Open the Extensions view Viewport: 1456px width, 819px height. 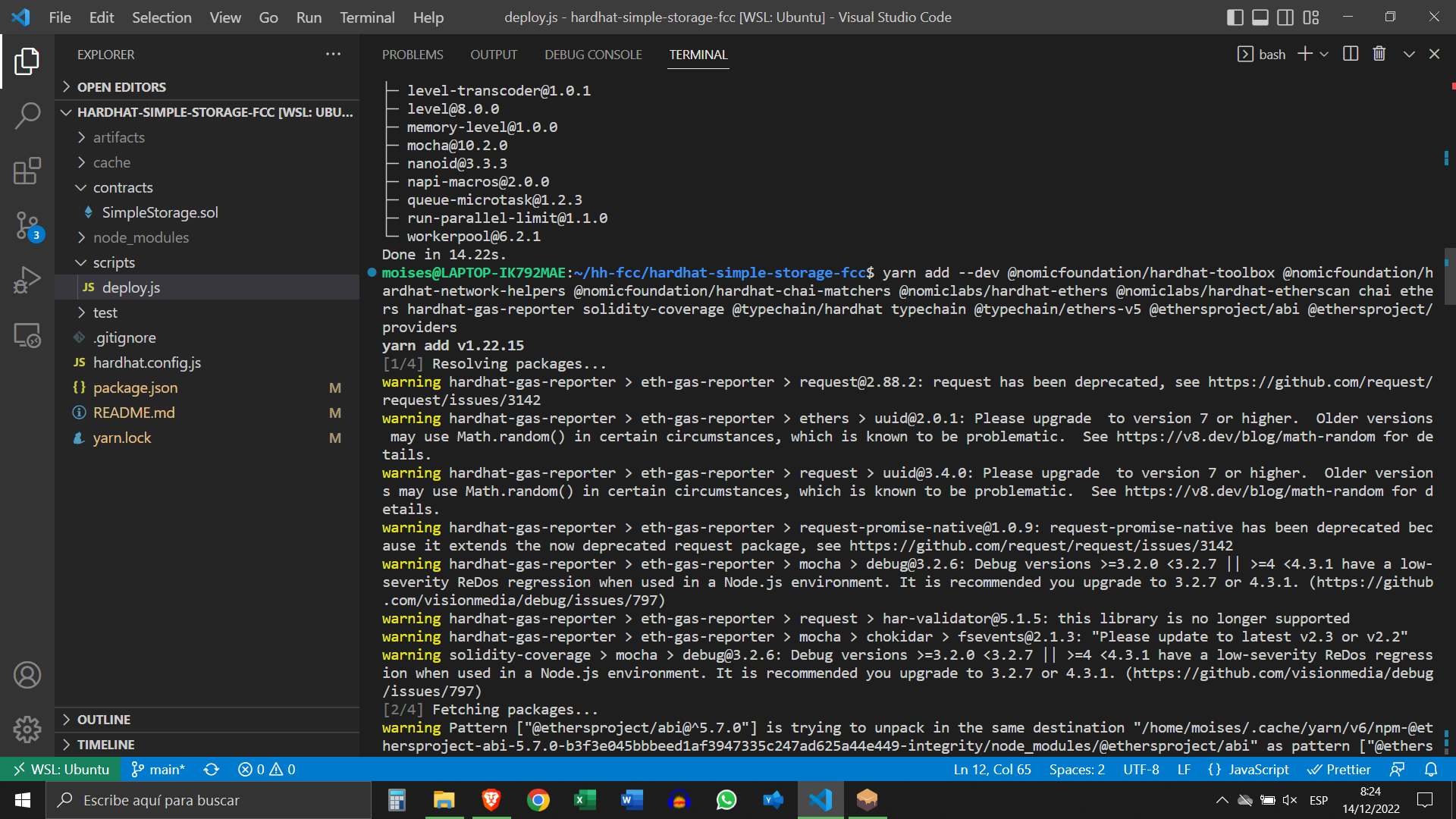point(27,171)
